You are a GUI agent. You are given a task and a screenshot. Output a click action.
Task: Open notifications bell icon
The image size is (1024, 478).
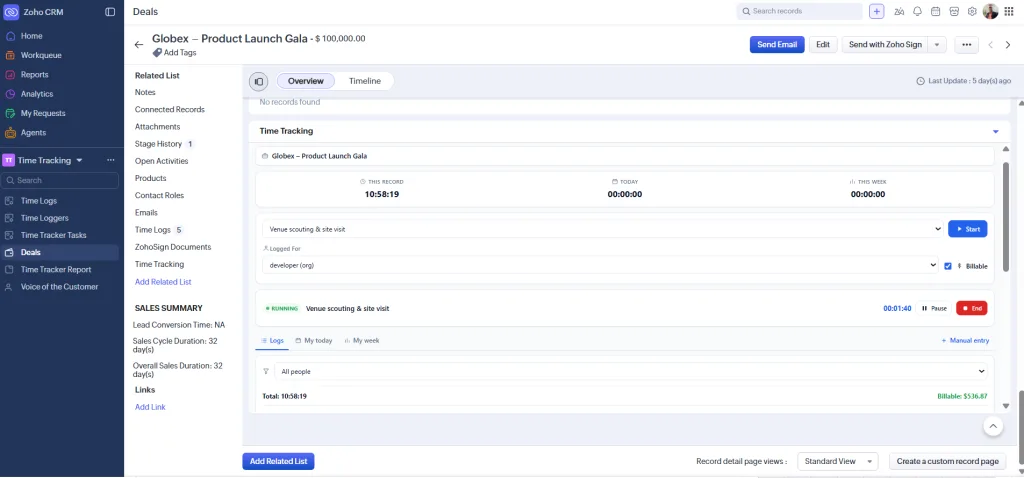(918, 11)
